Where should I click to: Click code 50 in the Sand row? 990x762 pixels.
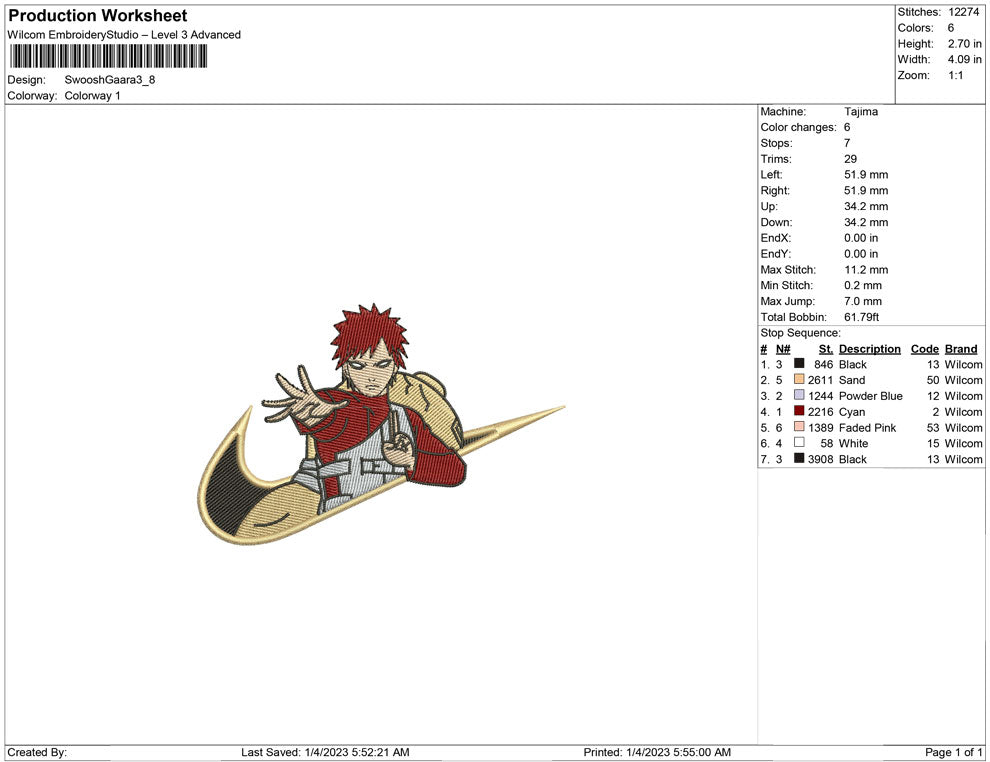pos(933,380)
